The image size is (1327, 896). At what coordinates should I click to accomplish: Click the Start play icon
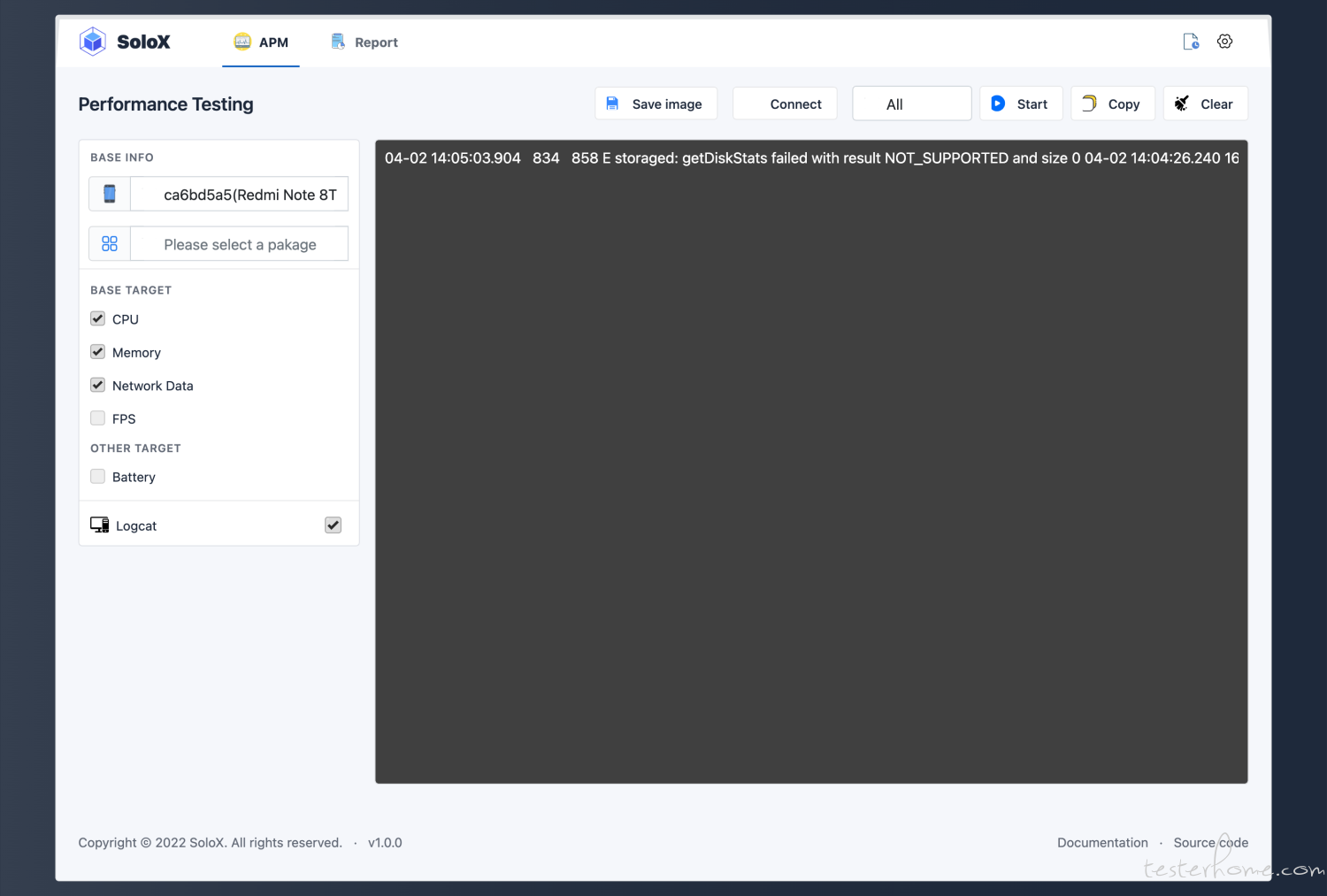[998, 103]
